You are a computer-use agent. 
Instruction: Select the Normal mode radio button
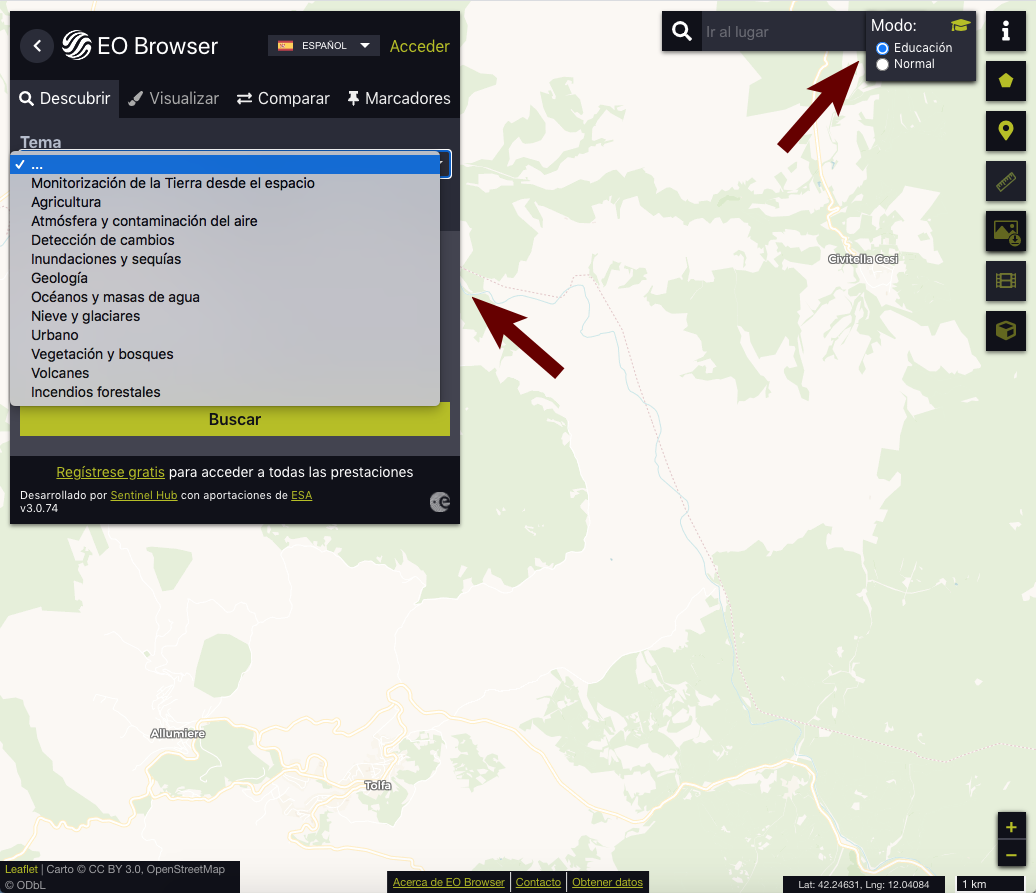tap(883, 64)
